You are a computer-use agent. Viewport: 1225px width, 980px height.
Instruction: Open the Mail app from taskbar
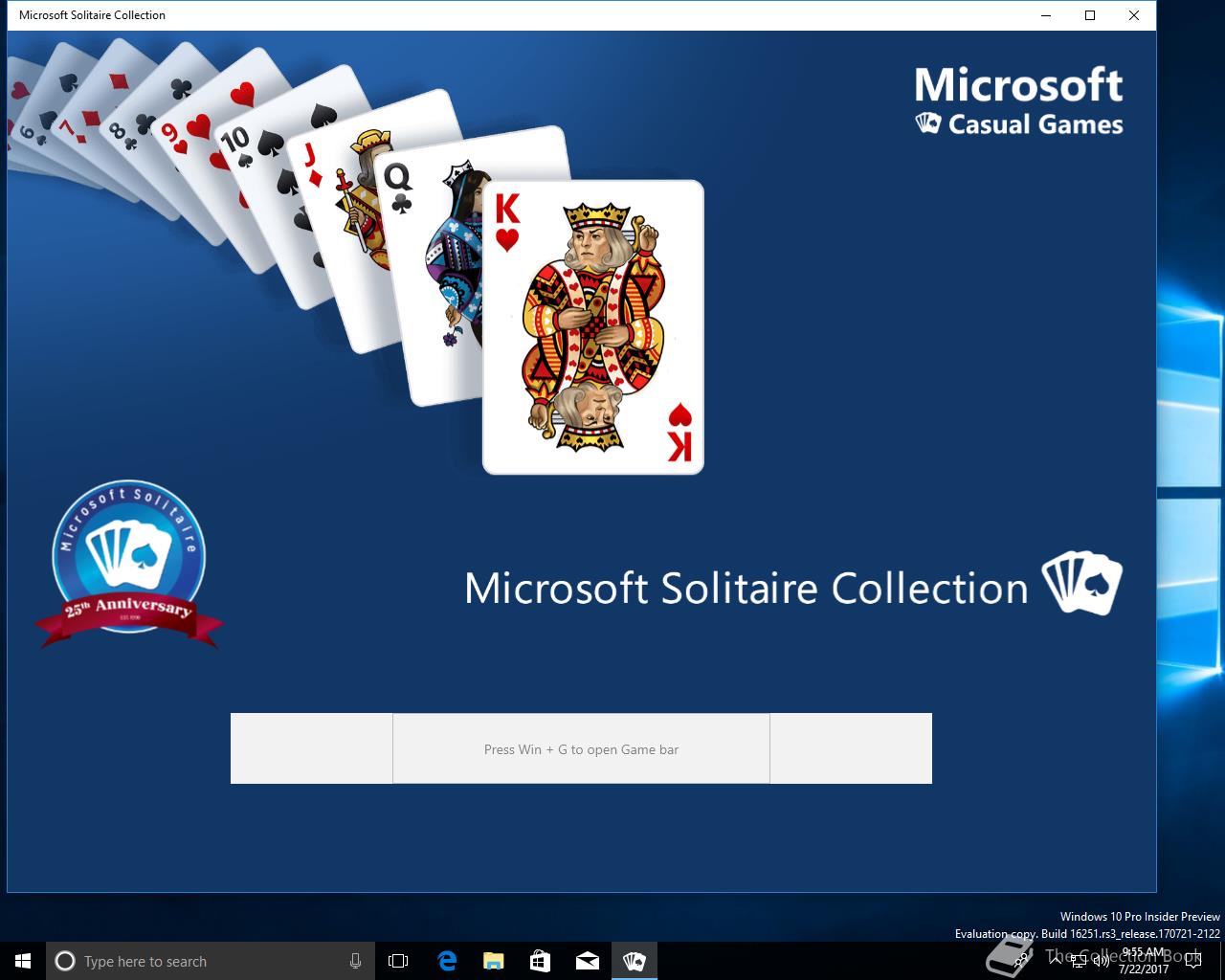pos(587,961)
